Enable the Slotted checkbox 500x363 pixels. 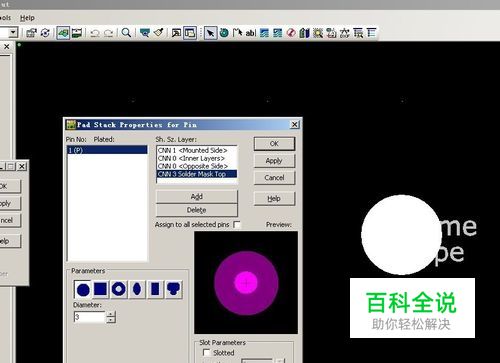(207, 353)
